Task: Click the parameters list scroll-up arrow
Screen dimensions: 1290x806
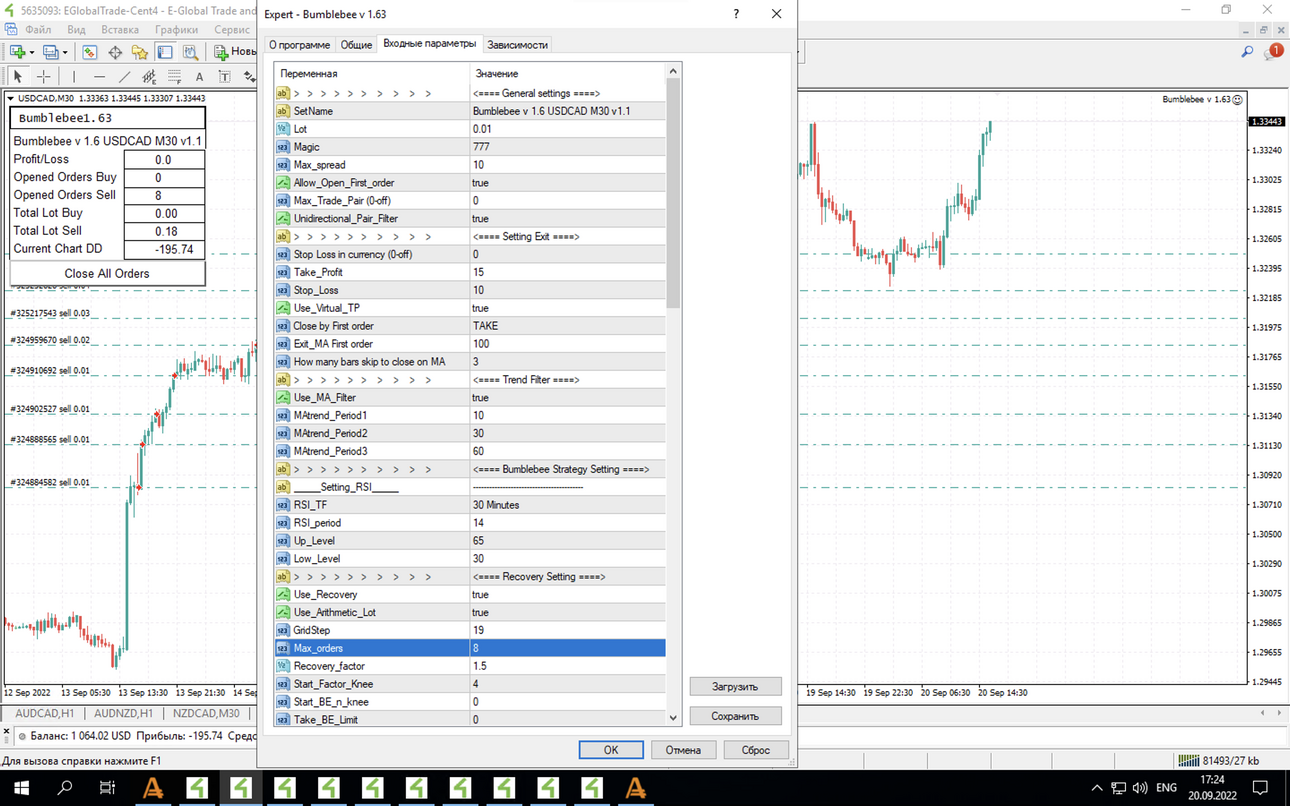Action: pos(673,71)
